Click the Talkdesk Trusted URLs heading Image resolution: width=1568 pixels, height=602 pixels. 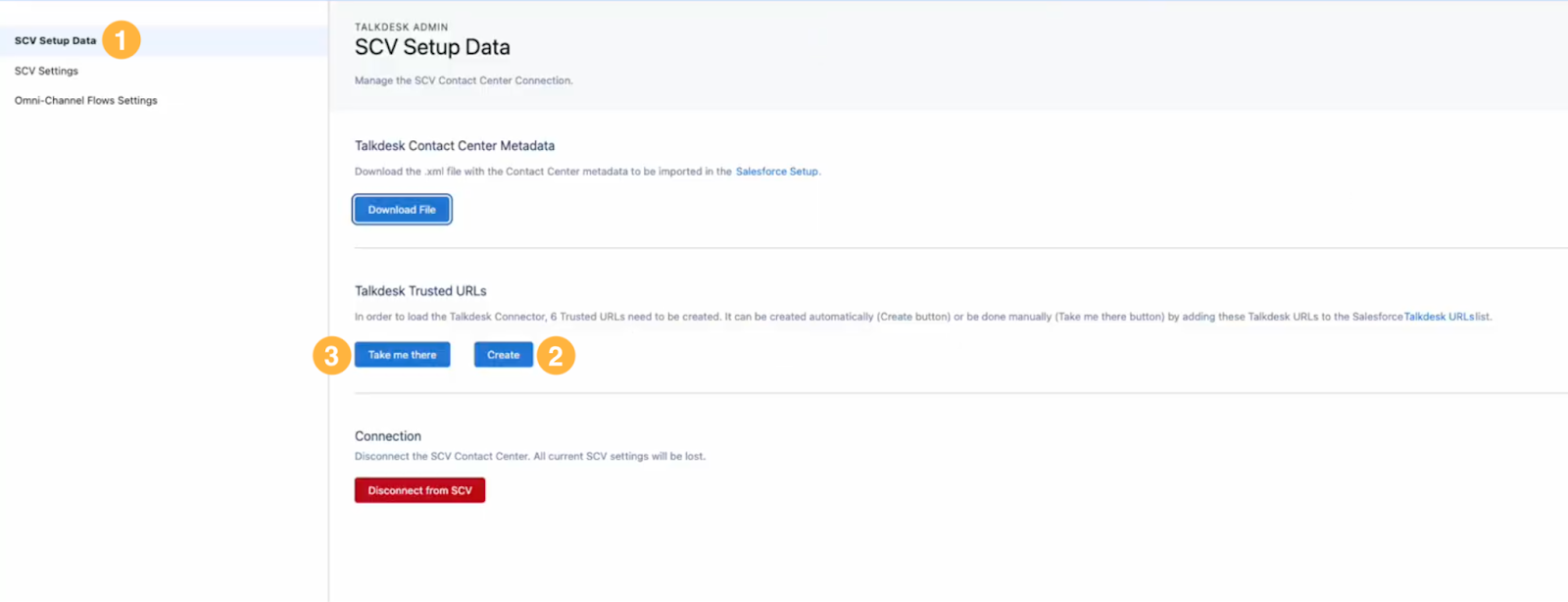point(420,291)
